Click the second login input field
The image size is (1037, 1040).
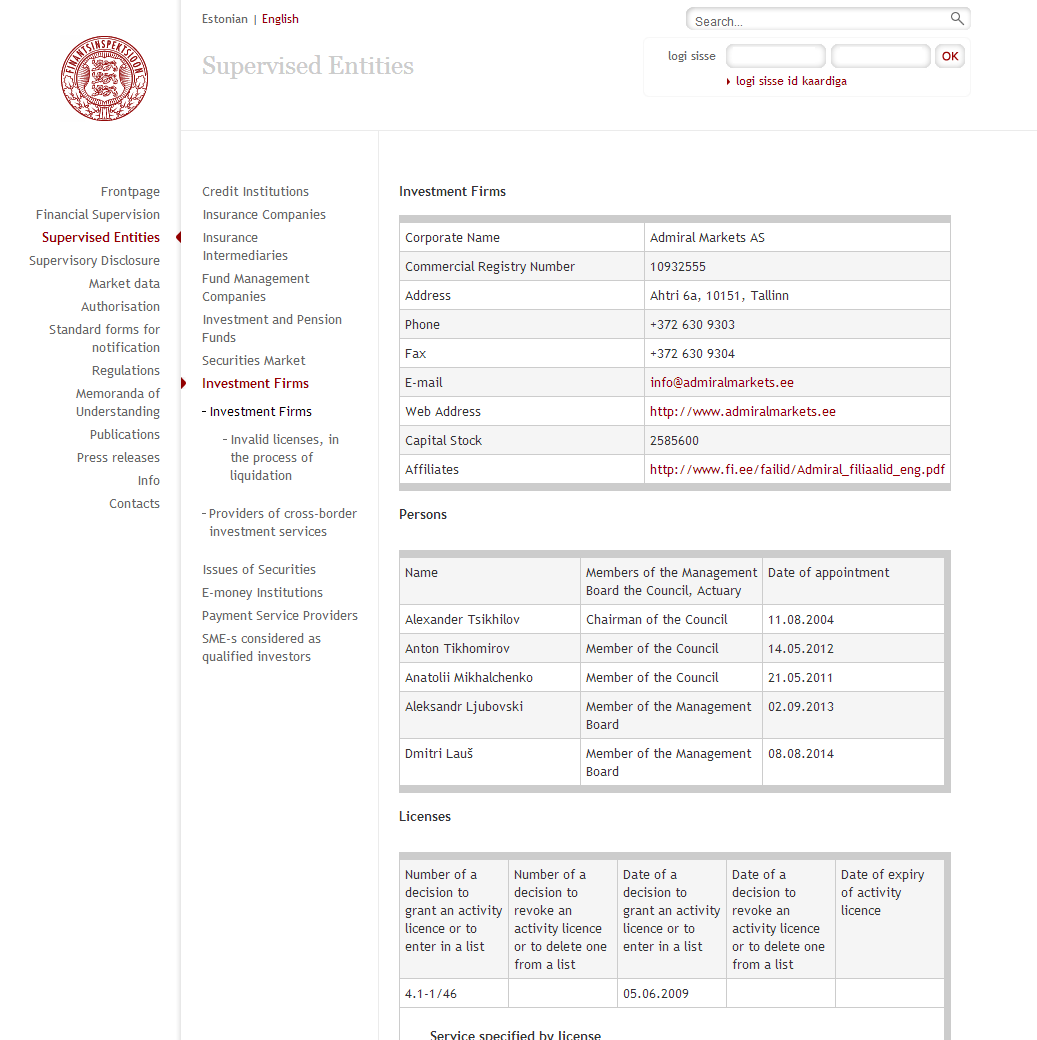[880, 56]
